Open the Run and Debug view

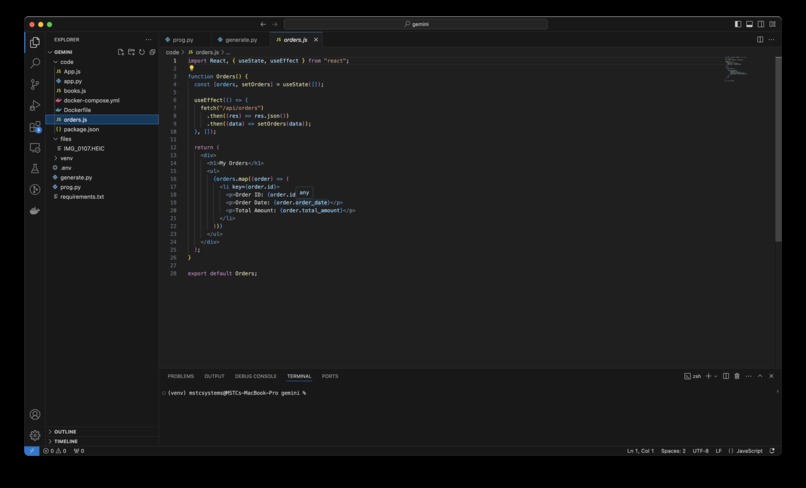pyautogui.click(x=35, y=105)
